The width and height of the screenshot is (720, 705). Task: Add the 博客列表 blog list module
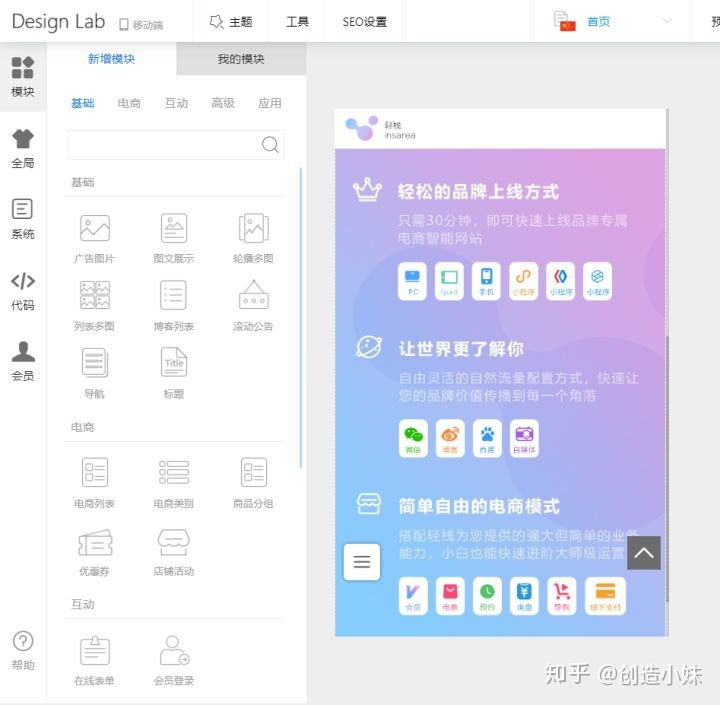tap(174, 306)
